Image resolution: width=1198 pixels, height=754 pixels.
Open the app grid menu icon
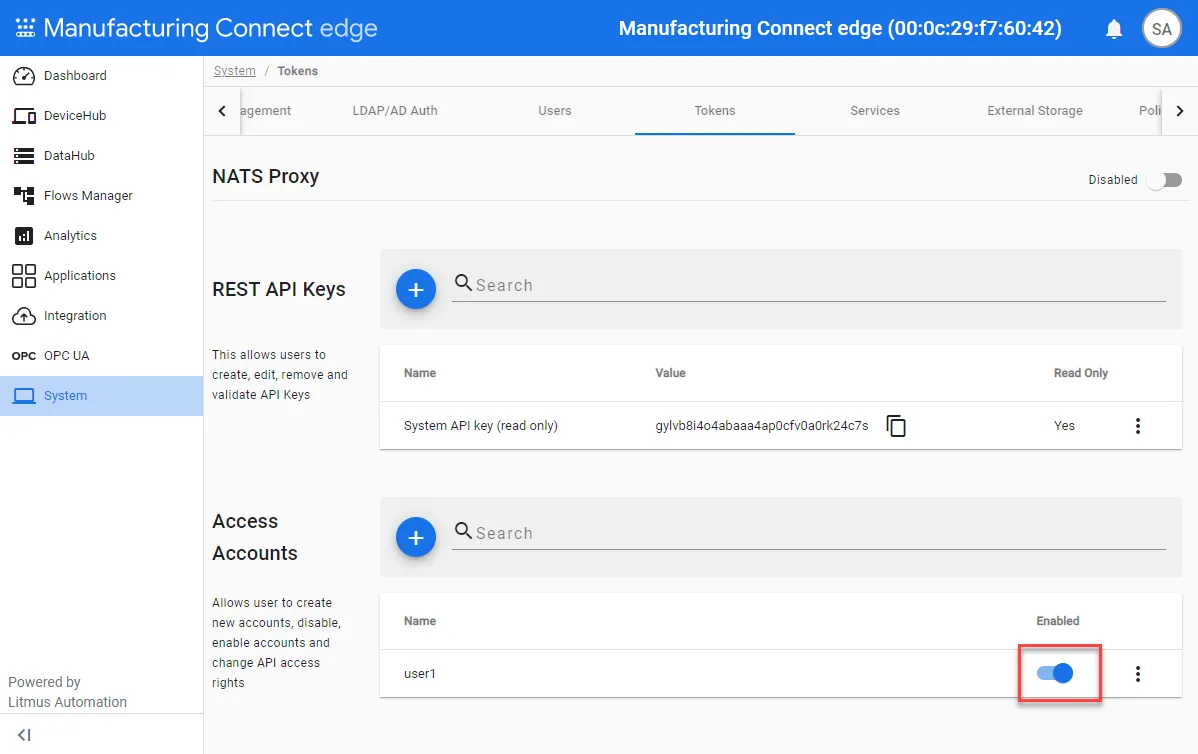[25, 28]
